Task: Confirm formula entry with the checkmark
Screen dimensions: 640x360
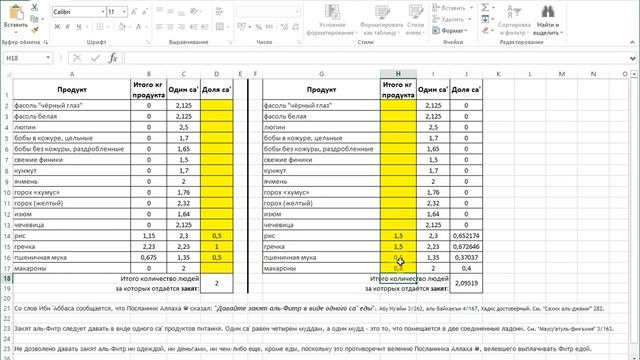Action: tap(95, 58)
